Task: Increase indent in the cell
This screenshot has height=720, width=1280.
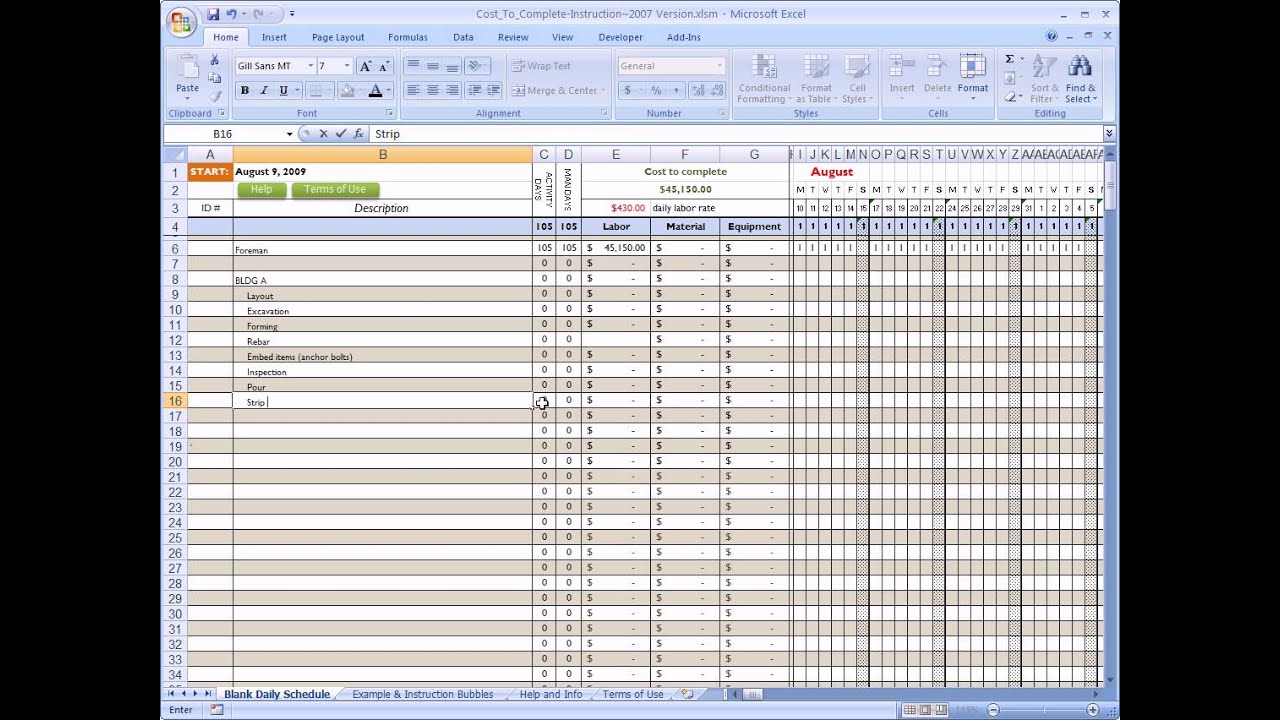Action: pyautogui.click(x=493, y=90)
